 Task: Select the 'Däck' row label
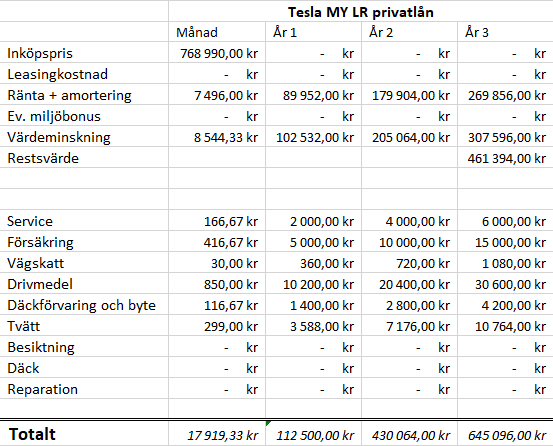(x=84, y=368)
